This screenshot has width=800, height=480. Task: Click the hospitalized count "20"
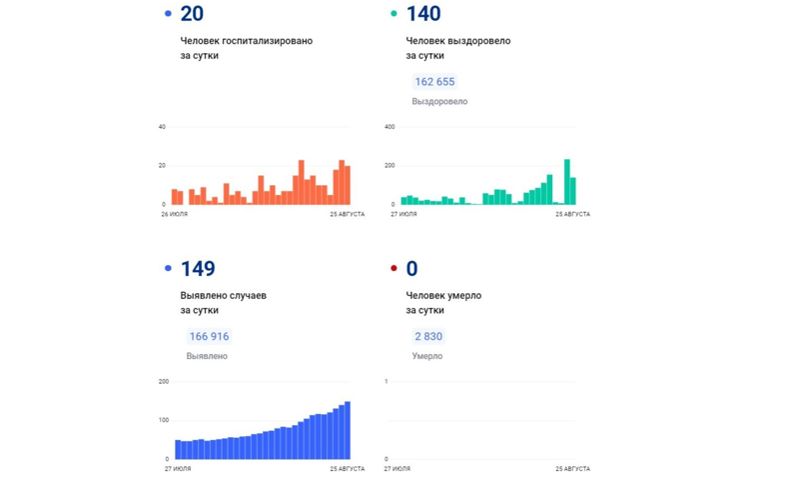192,14
